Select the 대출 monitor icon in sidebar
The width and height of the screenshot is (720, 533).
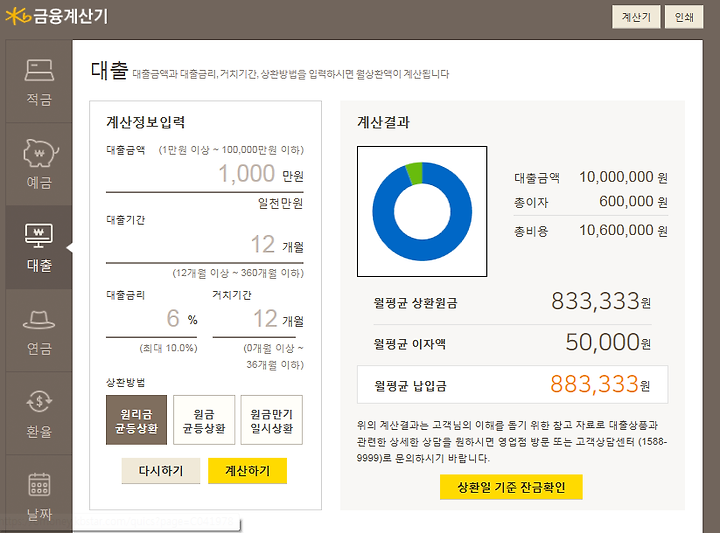[x=39, y=236]
